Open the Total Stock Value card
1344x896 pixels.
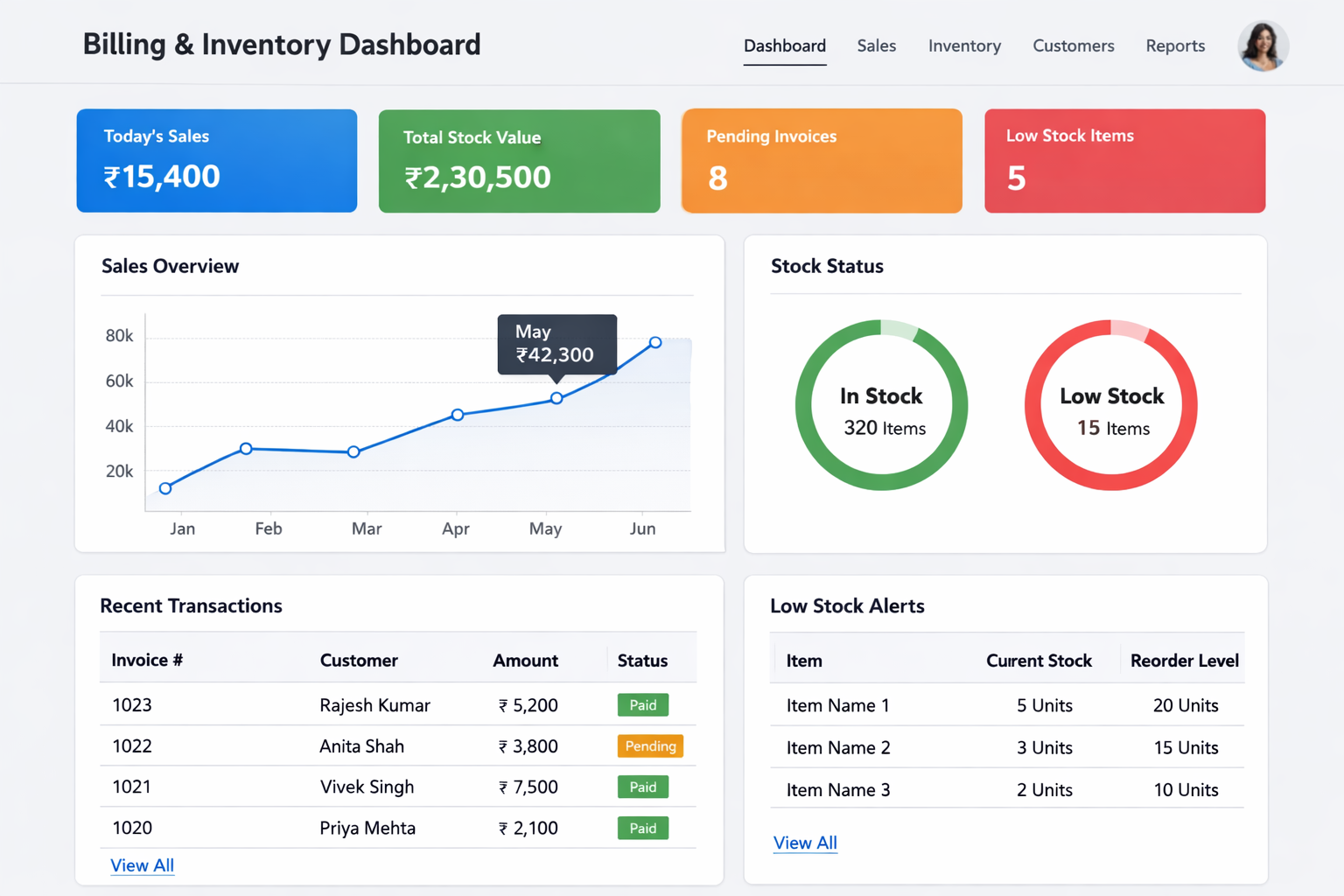[519, 161]
